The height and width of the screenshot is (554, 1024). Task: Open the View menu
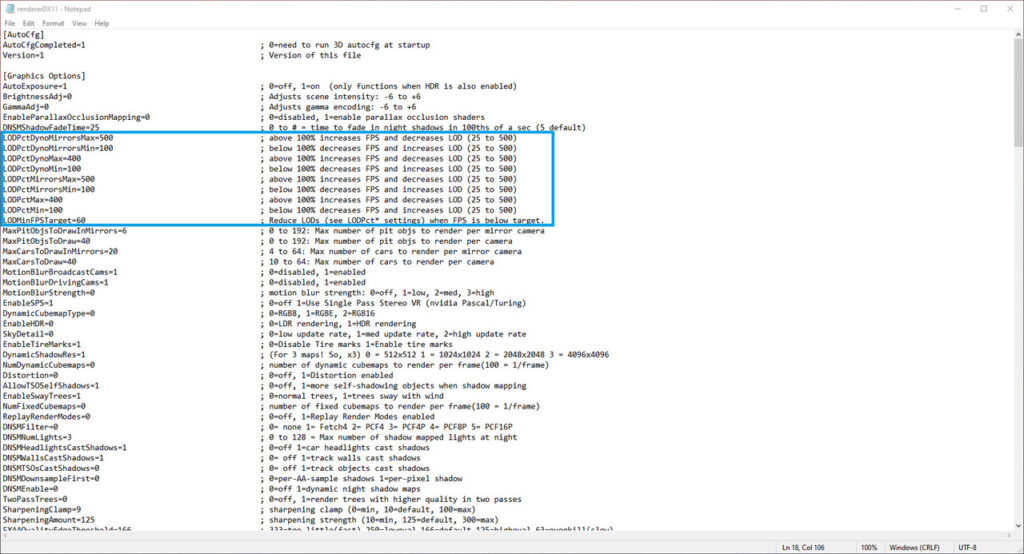tap(79, 23)
